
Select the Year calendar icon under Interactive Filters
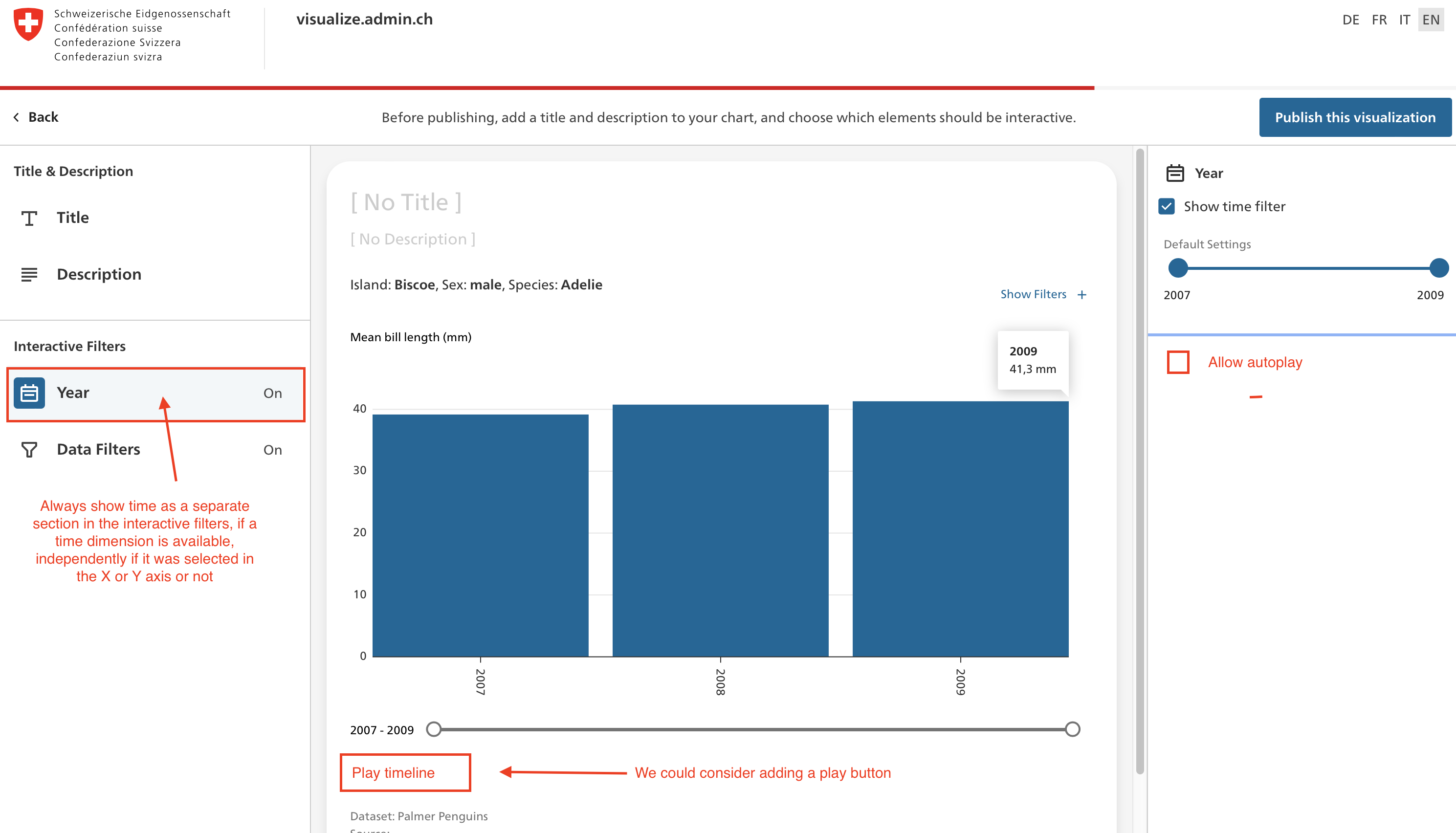[29, 393]
